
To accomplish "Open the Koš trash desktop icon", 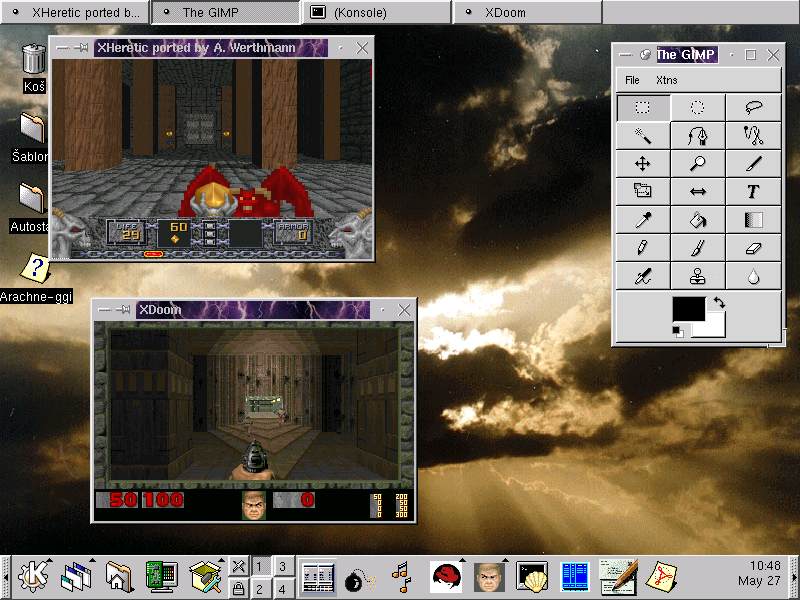I will (34, 69).
